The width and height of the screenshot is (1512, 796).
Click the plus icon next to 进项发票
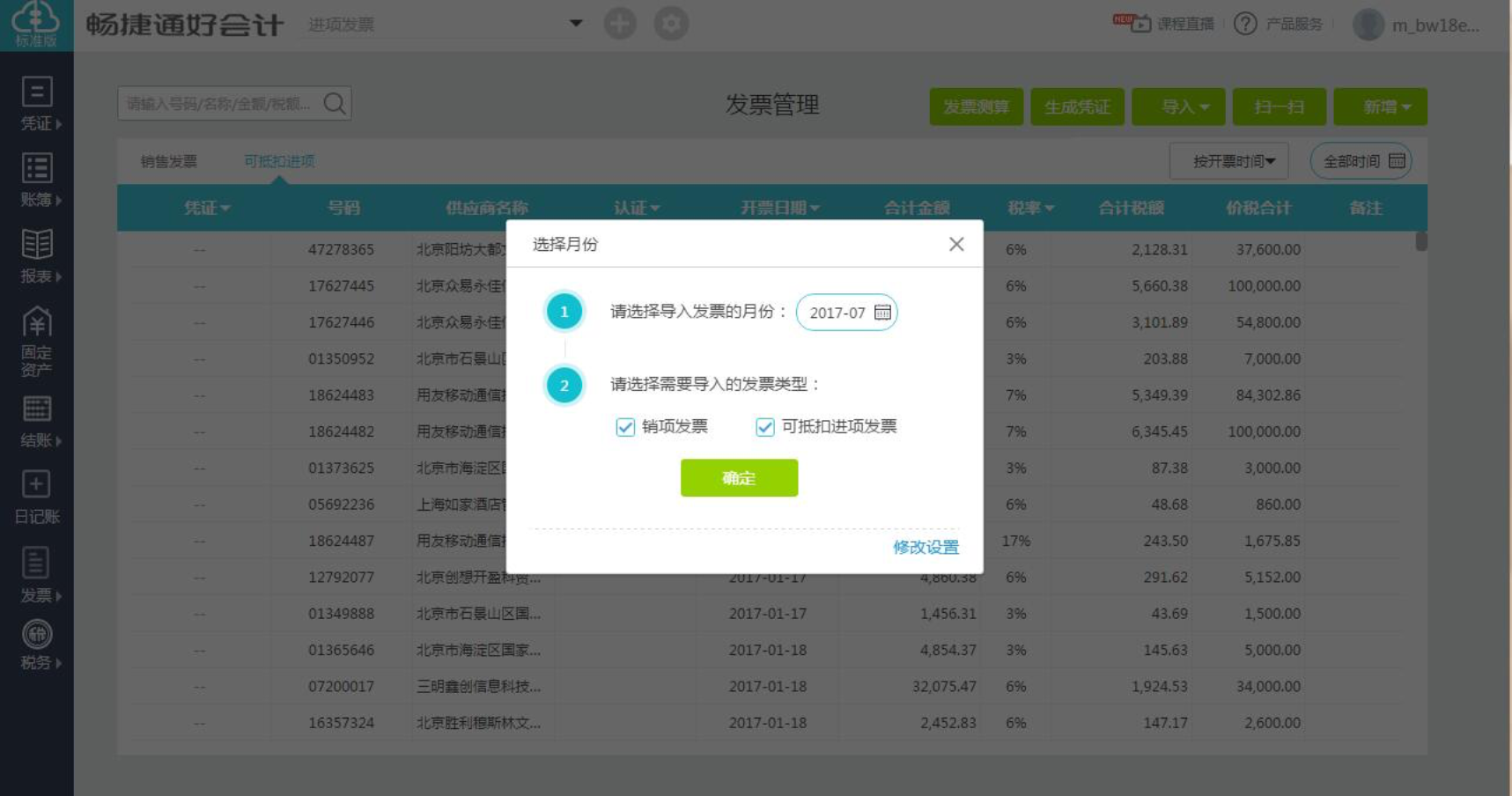[x=621, y=24]
